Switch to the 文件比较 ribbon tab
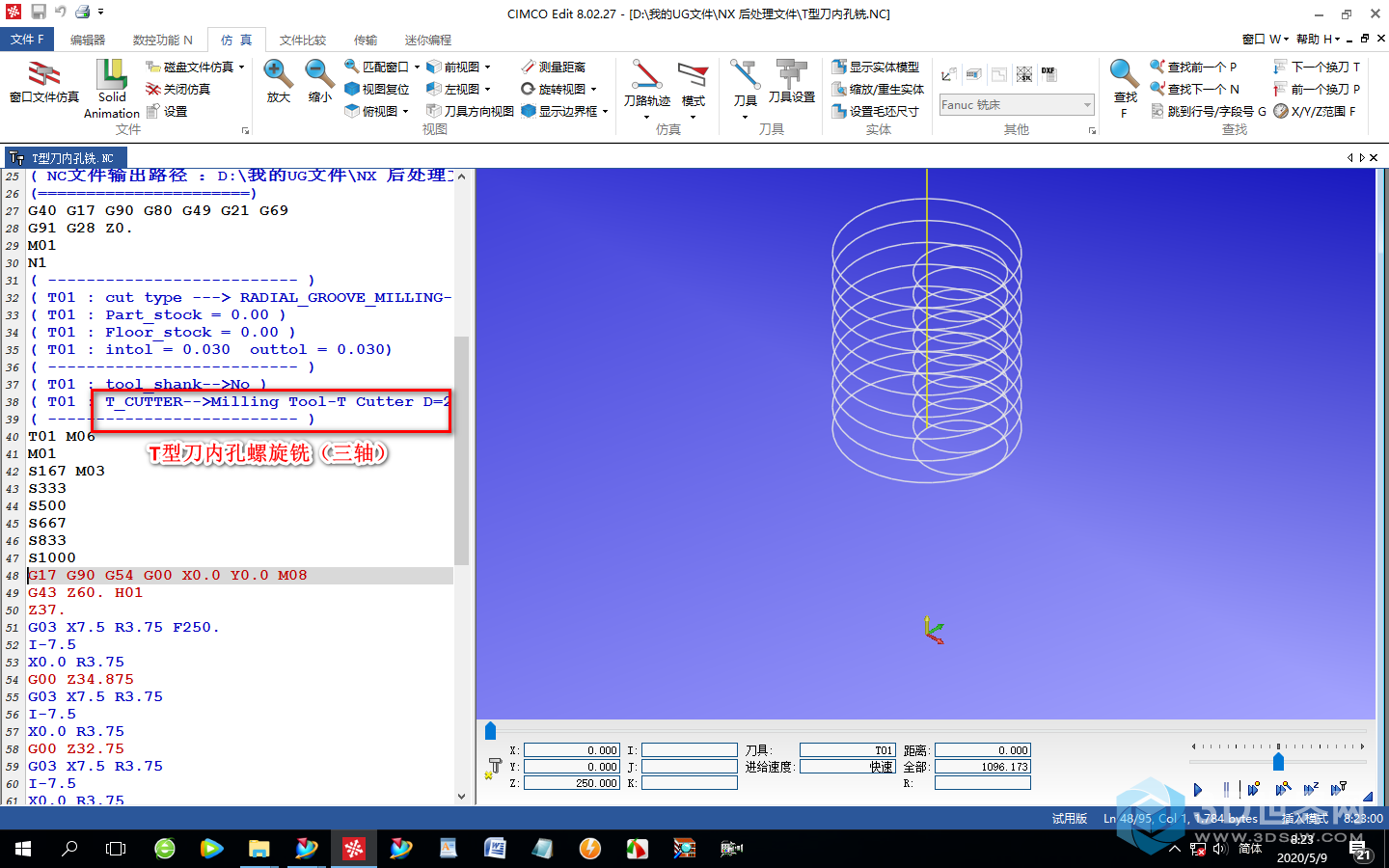 coord(303,40)
